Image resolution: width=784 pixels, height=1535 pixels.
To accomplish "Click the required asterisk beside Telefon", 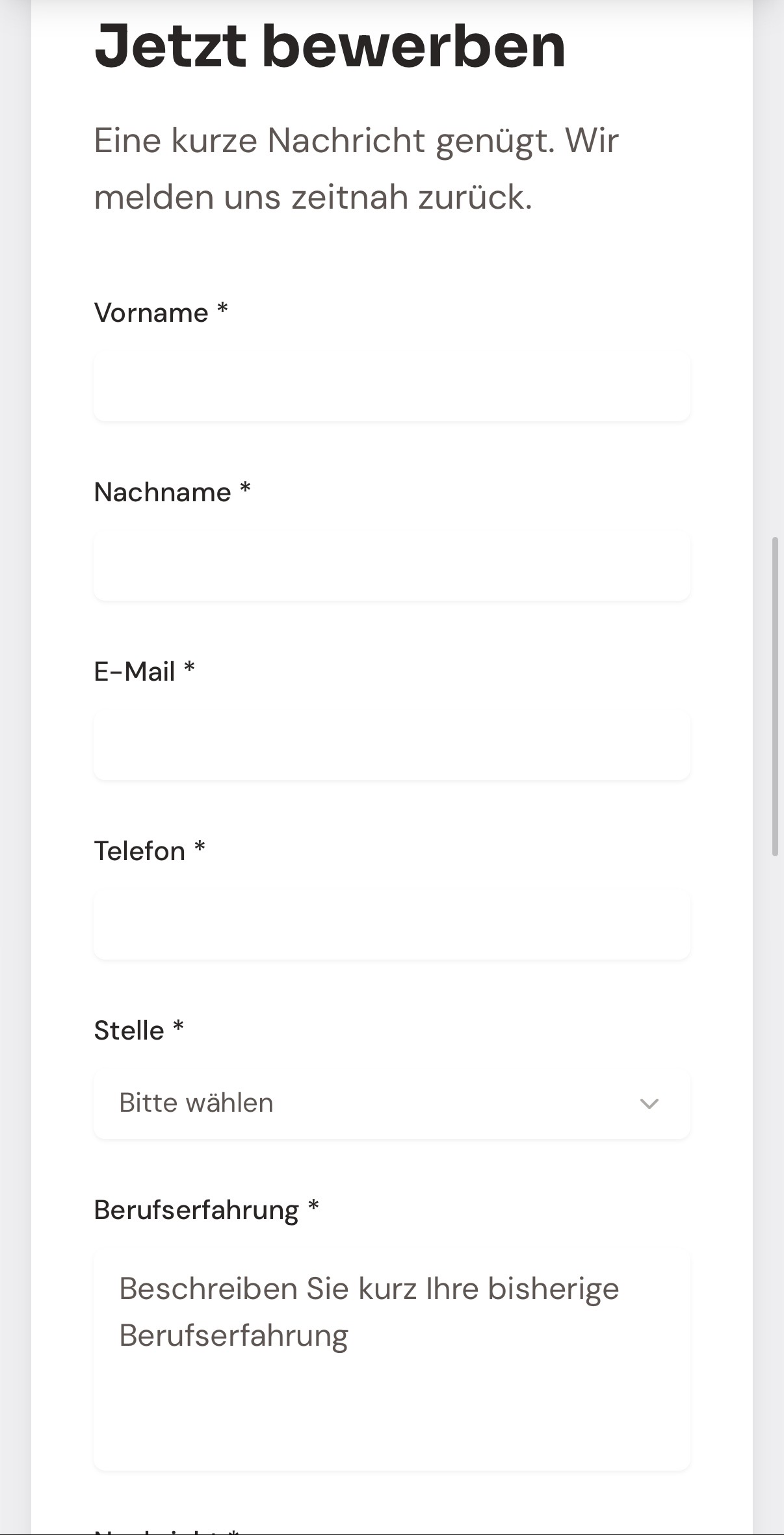I will pyautogui.click(x=200, y=847).
